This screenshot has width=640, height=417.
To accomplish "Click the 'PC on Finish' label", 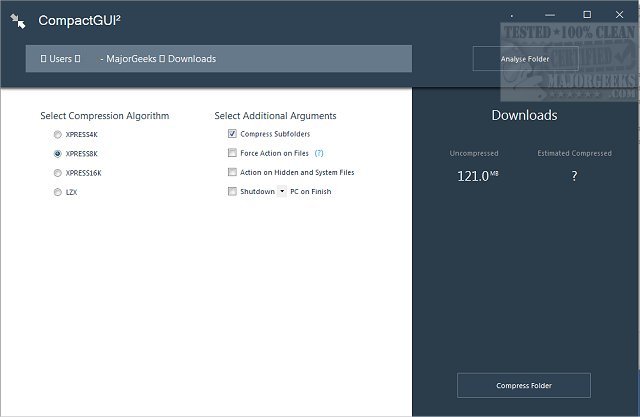I will click(311, 191).
